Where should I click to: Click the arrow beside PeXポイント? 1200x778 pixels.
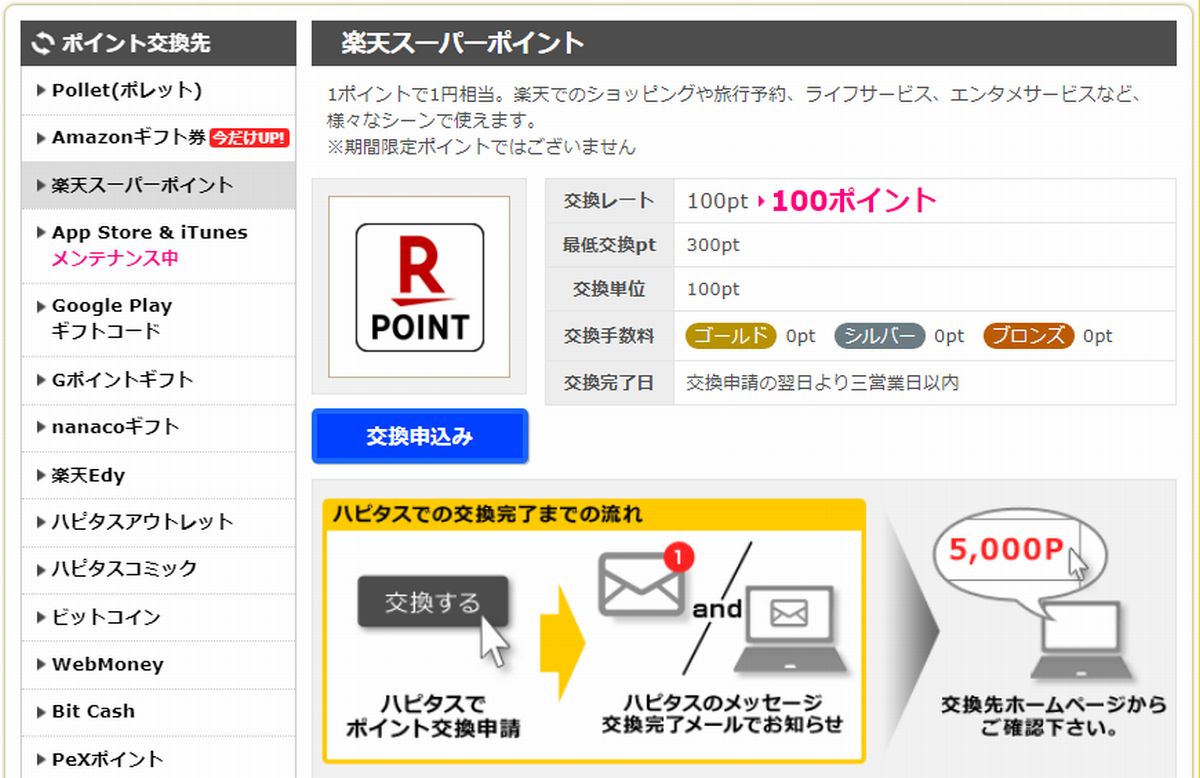pos(41,759)
